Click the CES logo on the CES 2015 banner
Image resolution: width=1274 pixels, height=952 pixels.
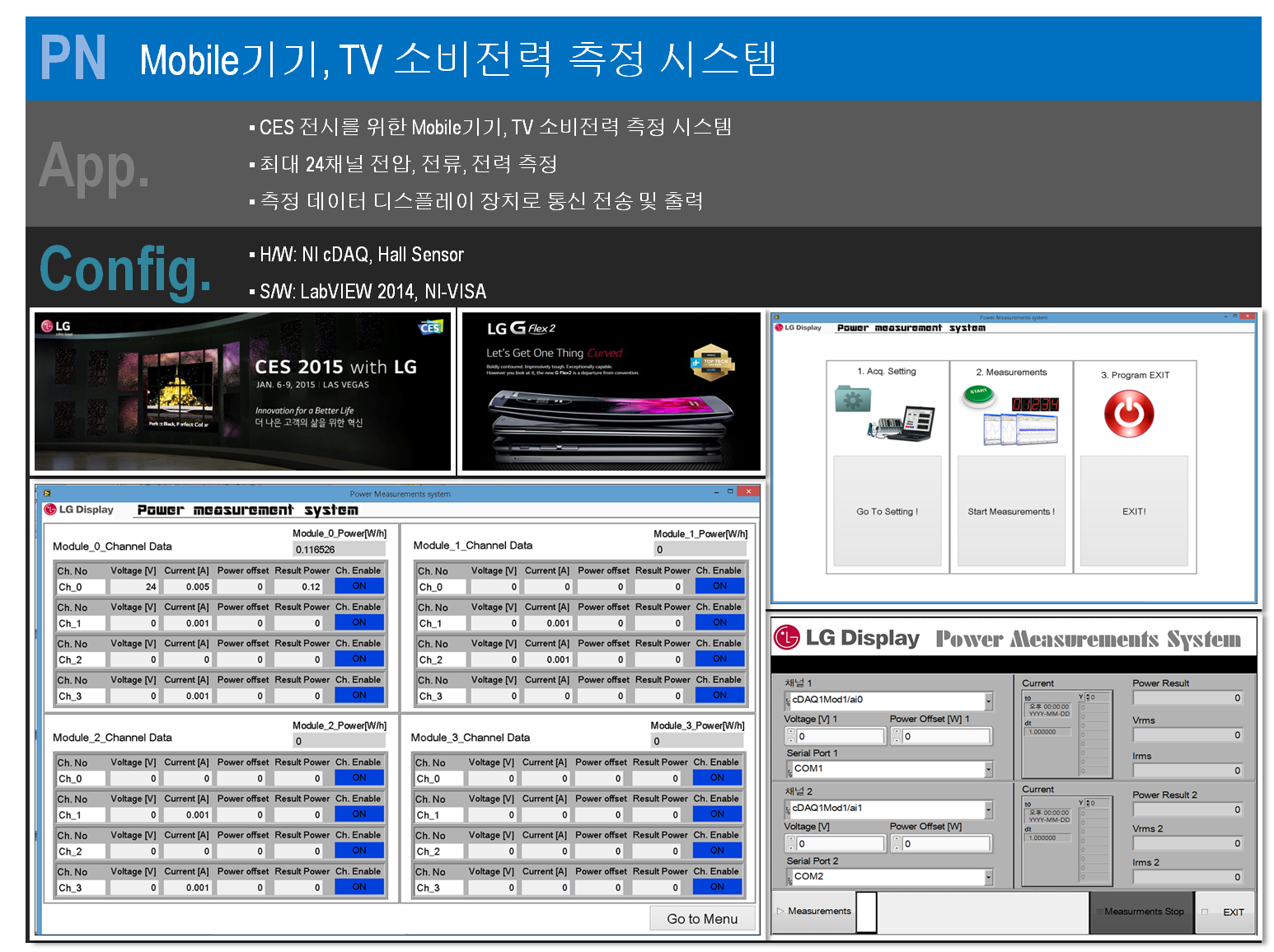point(431,327)
